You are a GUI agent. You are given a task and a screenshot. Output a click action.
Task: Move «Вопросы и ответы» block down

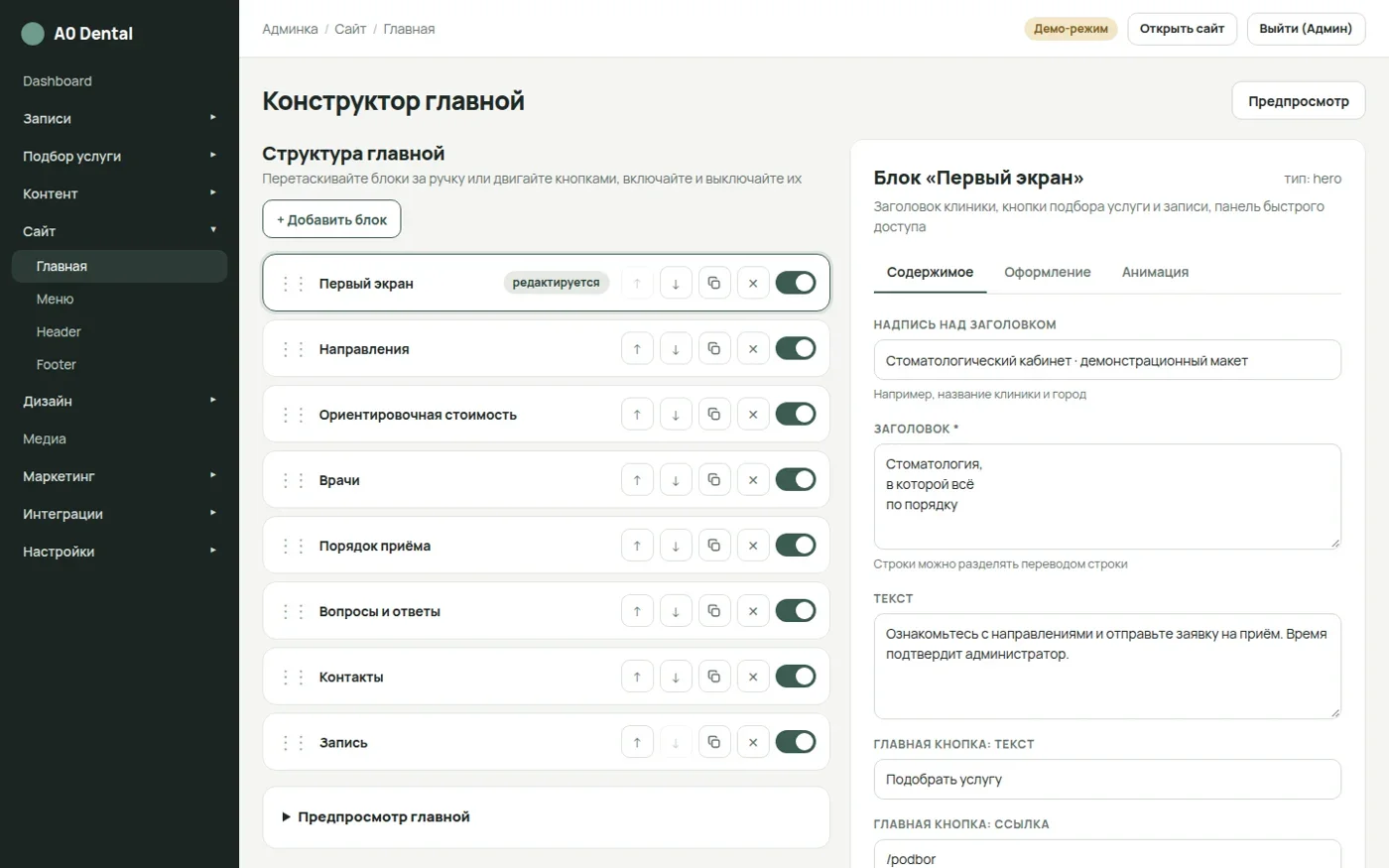click(x=676, y=611)
